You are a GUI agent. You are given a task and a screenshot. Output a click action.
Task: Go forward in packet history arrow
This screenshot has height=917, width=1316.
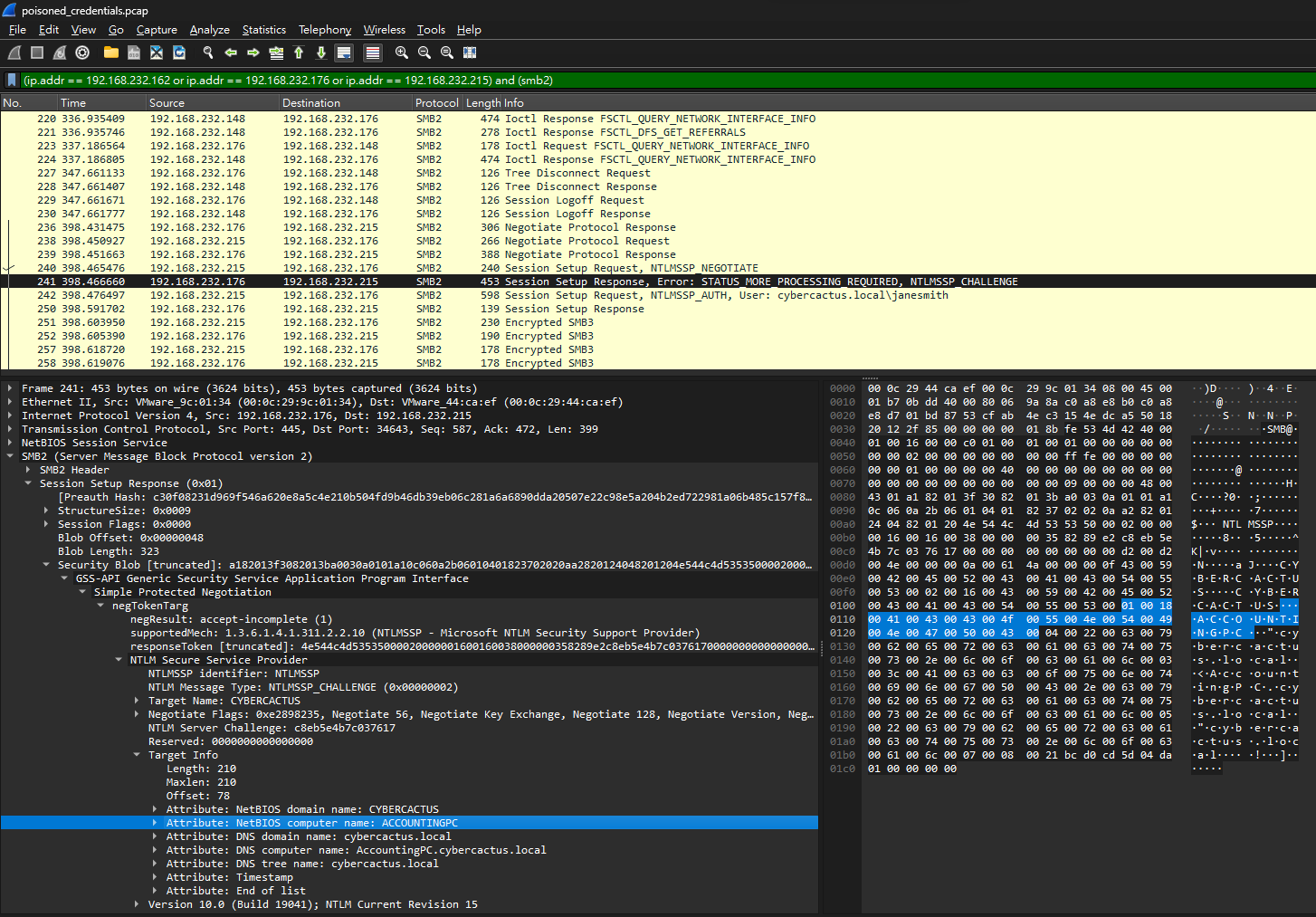pyautogui.click(x=253, y=53)
